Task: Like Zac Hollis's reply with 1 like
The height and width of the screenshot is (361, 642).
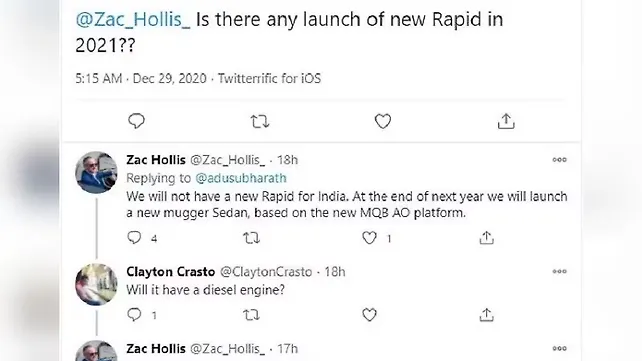Action: pos(369,238)
